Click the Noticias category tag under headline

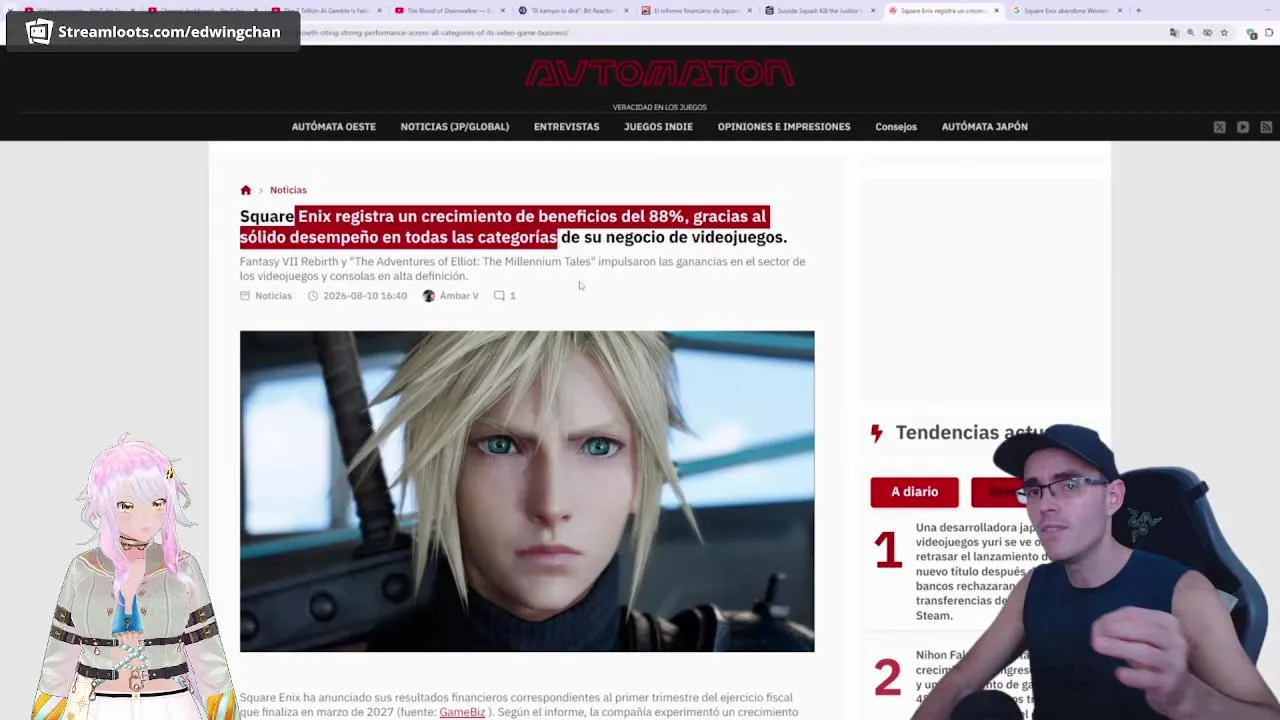point(273,296)
